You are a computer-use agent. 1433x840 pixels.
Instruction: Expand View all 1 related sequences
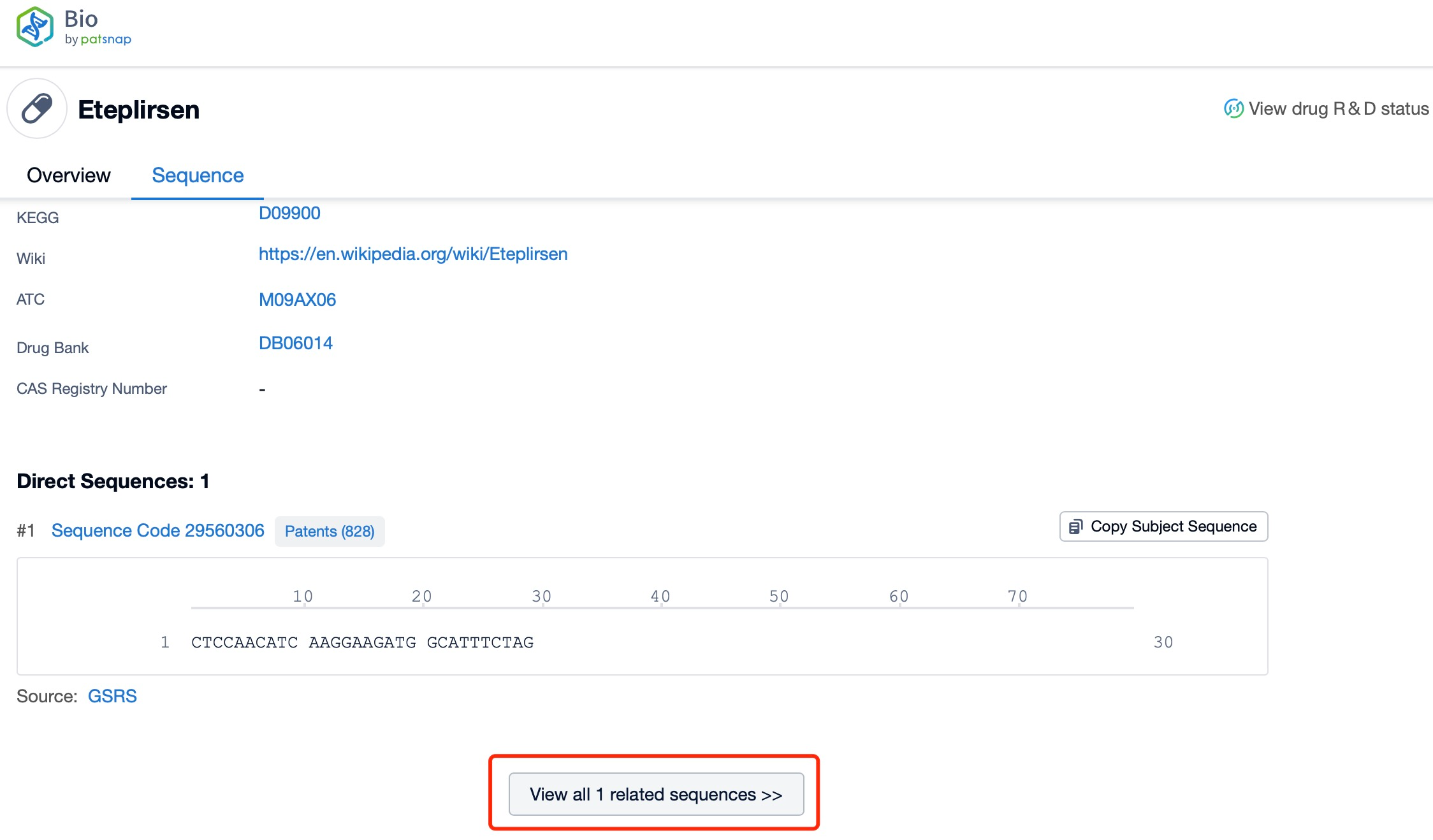coord(656,794)
